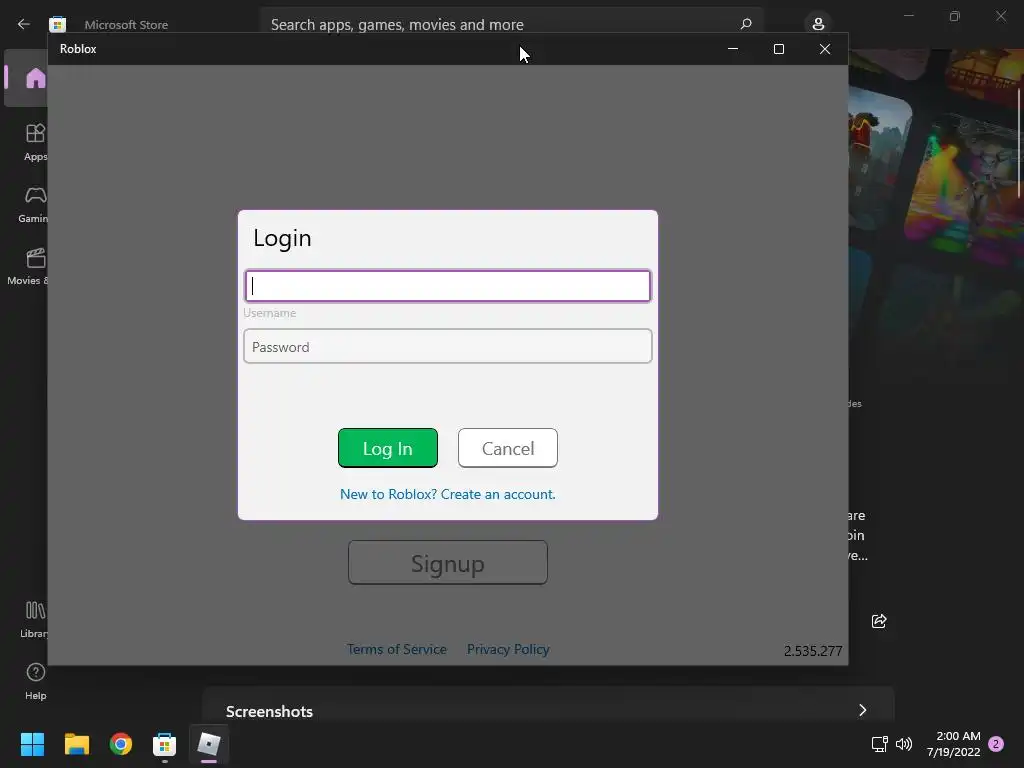Screen dimensions: 1024x768
Task: Click the share icon on the Store page
Action: tap(879, 620)
